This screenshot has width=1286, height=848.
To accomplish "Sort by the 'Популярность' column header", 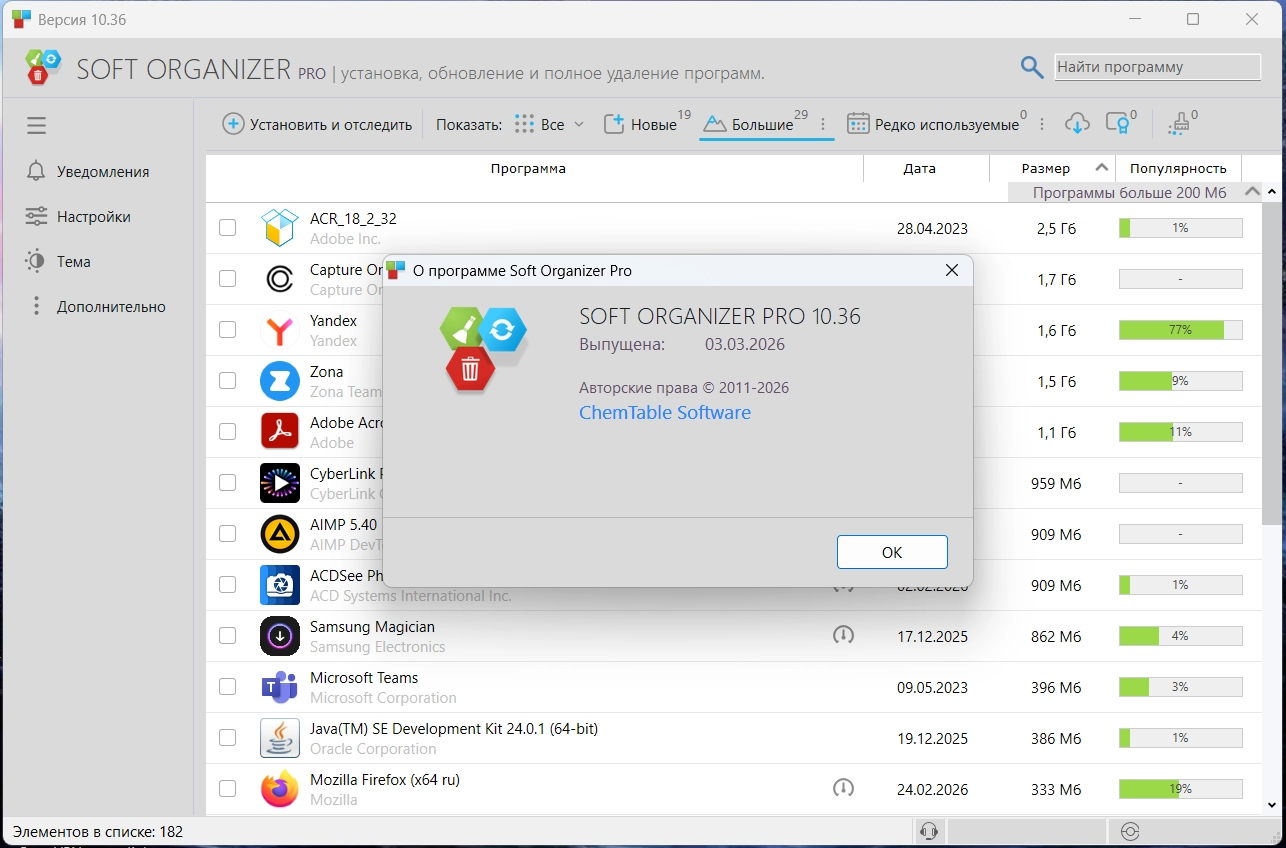I will click(1179, 169).
